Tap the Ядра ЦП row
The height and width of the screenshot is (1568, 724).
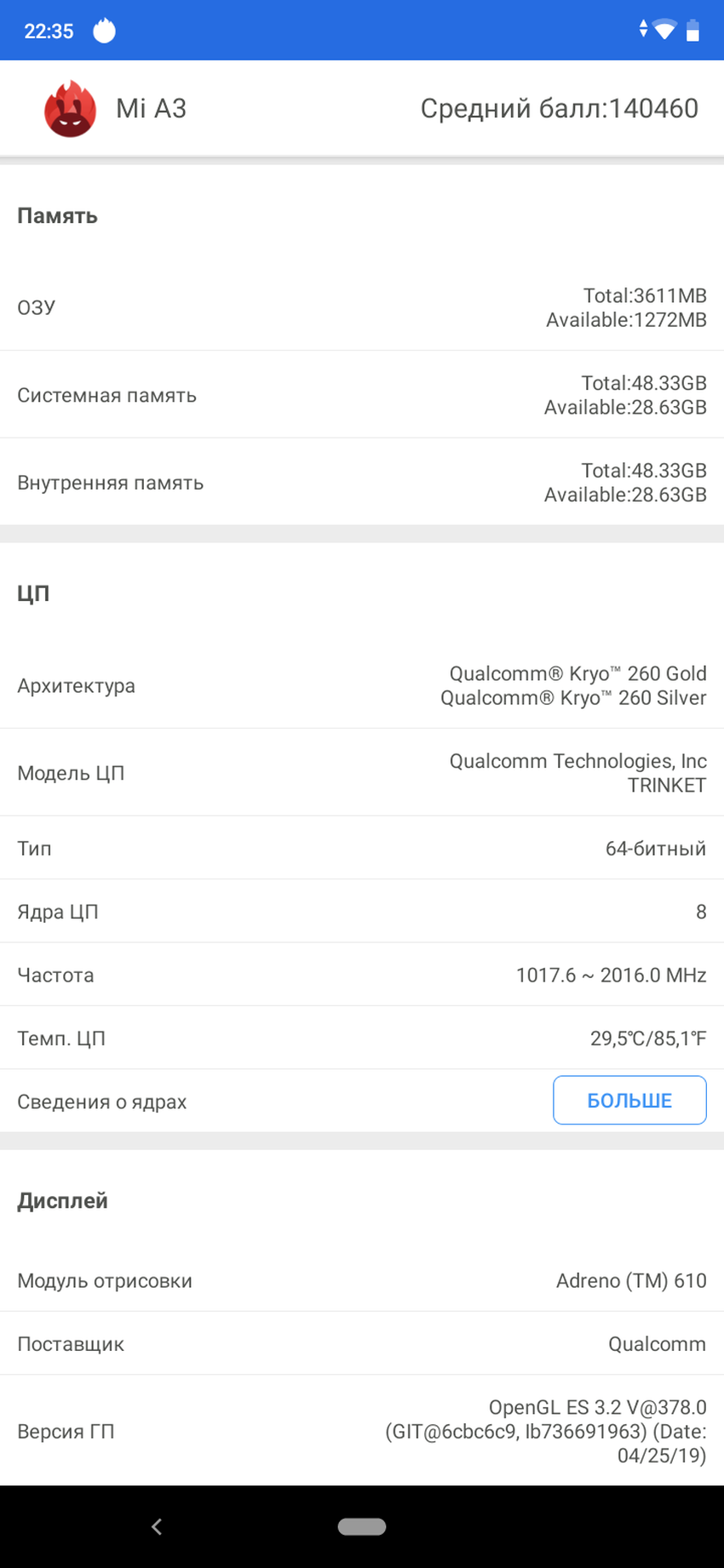click(362, 912)
